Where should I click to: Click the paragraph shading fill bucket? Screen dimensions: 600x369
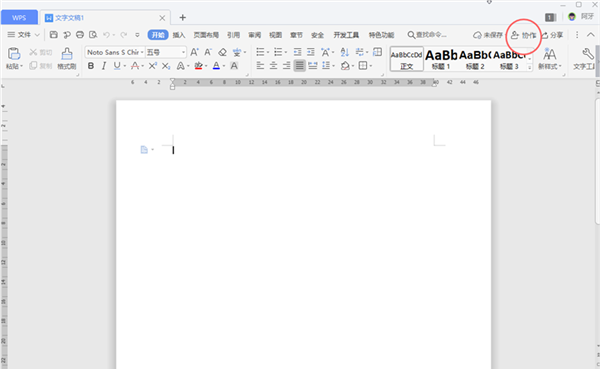pyautogui.click(x=345, y=66)
